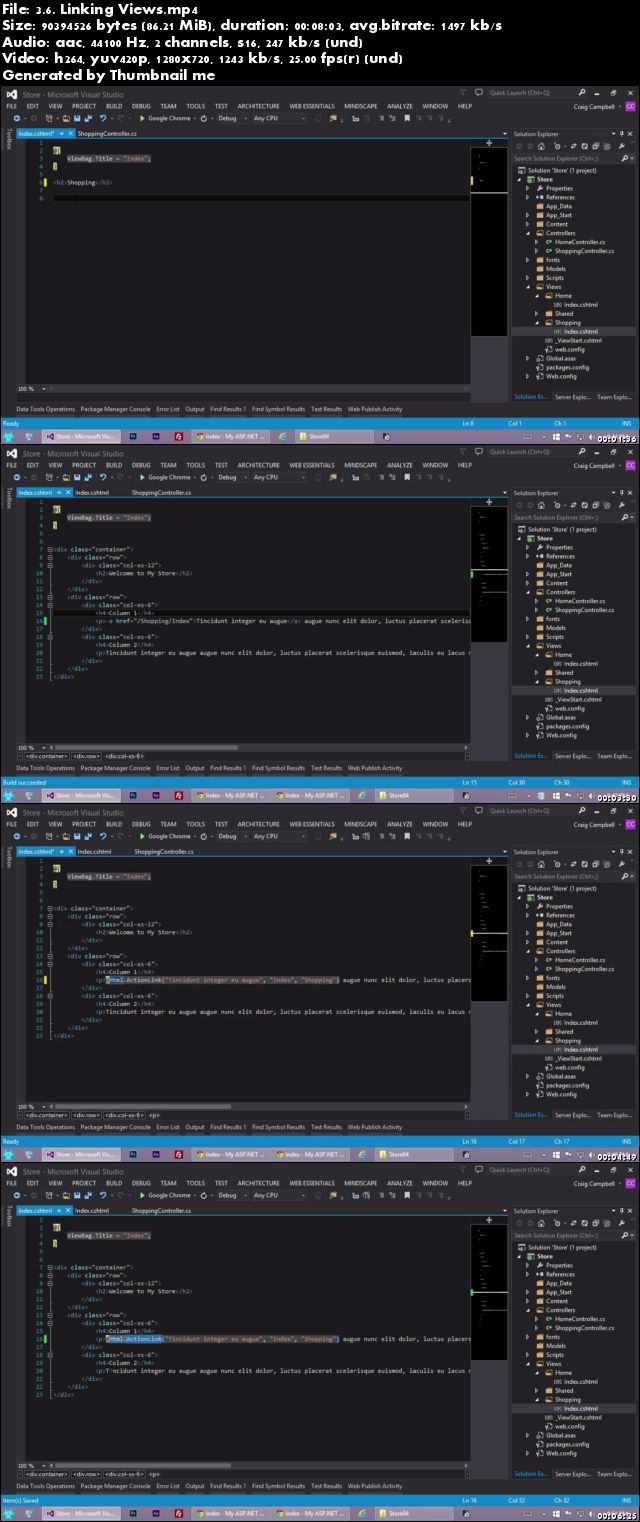Screen dimensions: 640x1522
Task: Switch to Team Explorer tab, third frame
Action: [613, 1115]
